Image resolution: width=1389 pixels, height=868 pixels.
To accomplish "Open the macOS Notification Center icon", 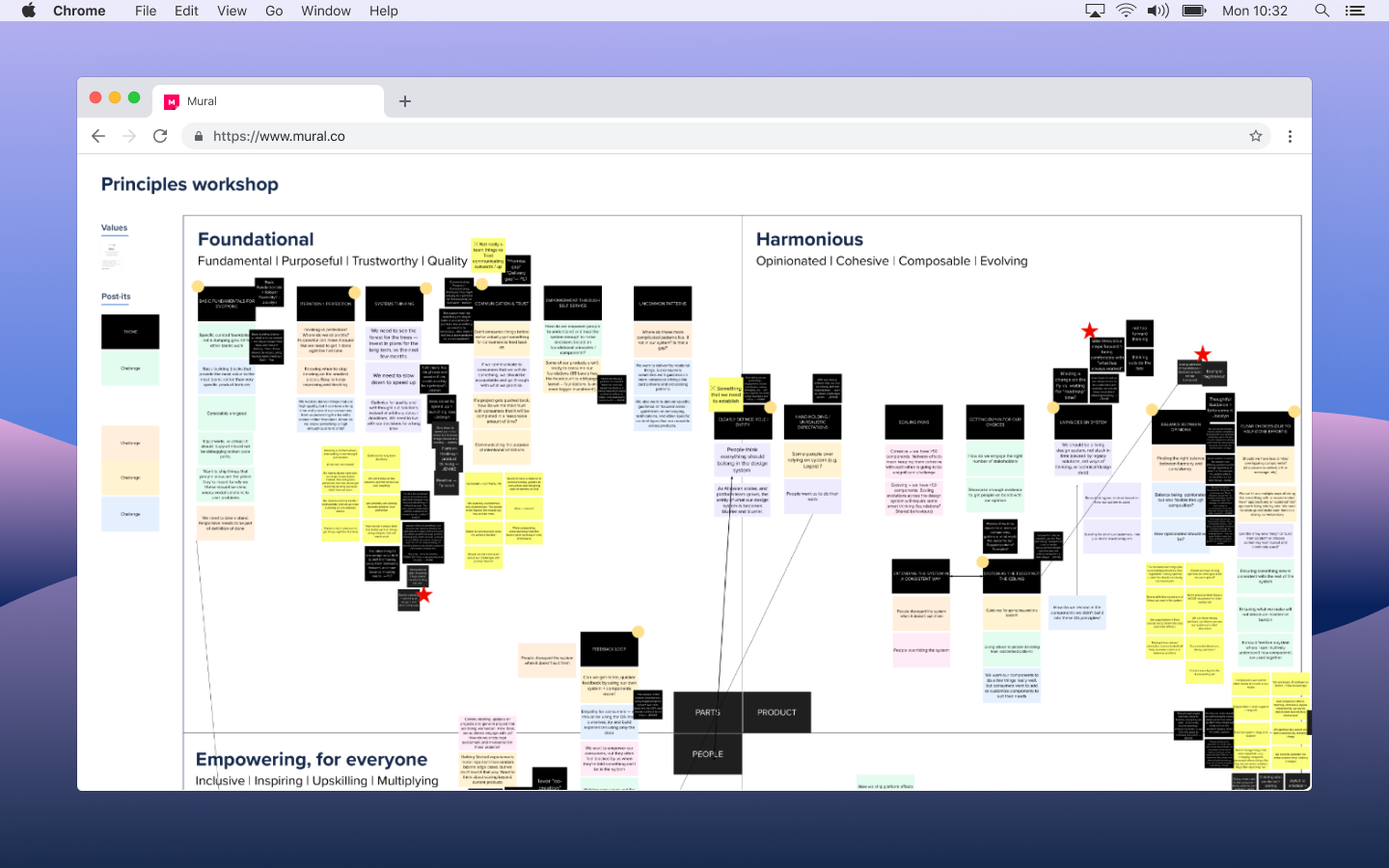I will (x=1355, y=11).
